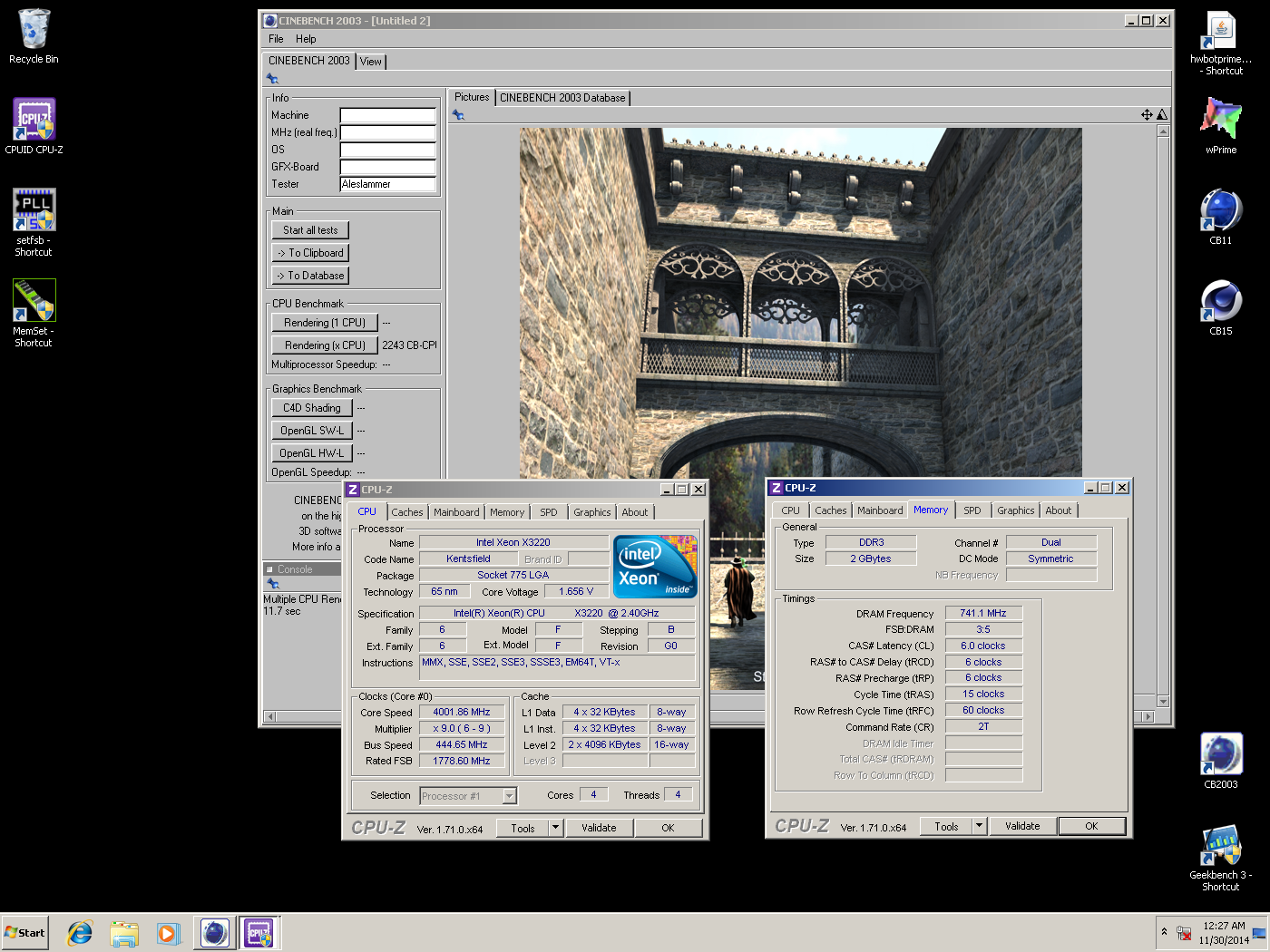Launch the CB2003 desktop icon
Screen dimensions: 1270x952
(x=1221, y=761)
